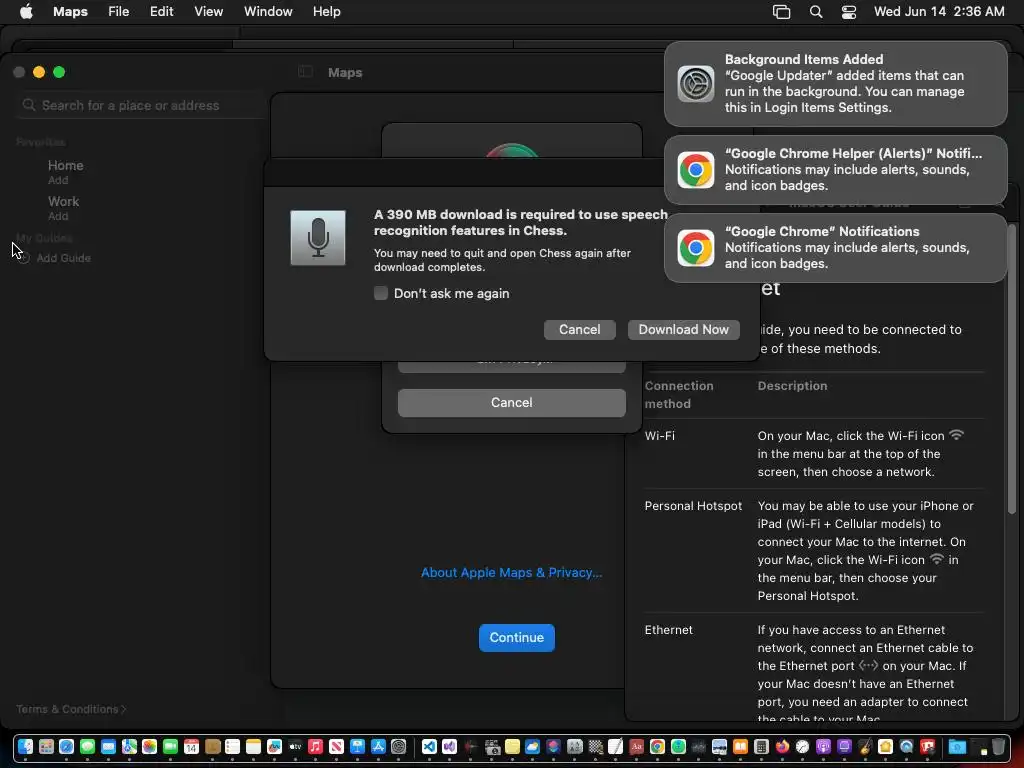Click the speech recognition microphone icon
Screen dimensions: 1024x768
(x=318, y=238)
